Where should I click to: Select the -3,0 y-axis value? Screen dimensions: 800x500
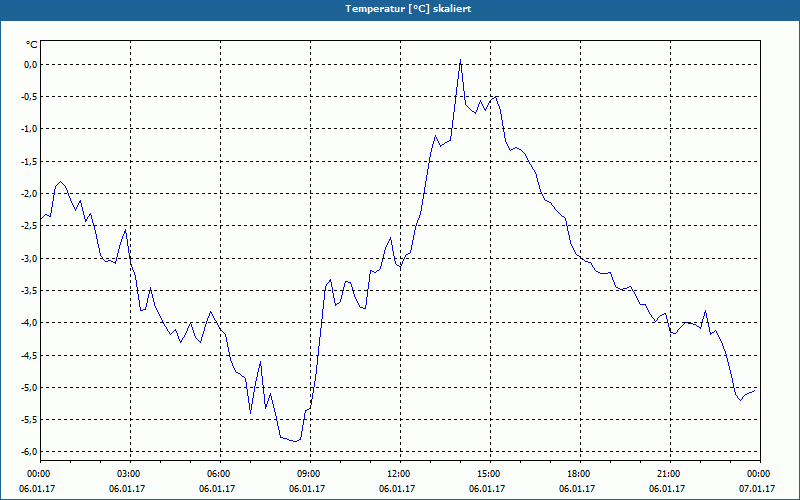(x=29, y=258)
